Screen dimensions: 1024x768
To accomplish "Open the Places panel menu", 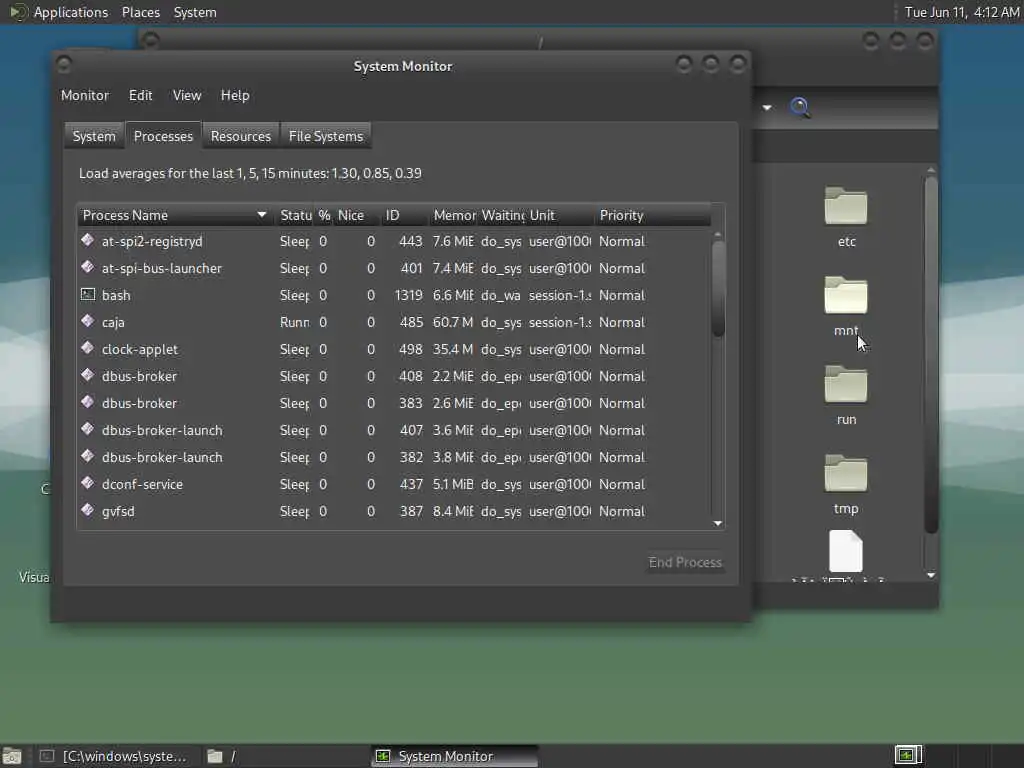I will pyautogui.click(x=140, y=12).
